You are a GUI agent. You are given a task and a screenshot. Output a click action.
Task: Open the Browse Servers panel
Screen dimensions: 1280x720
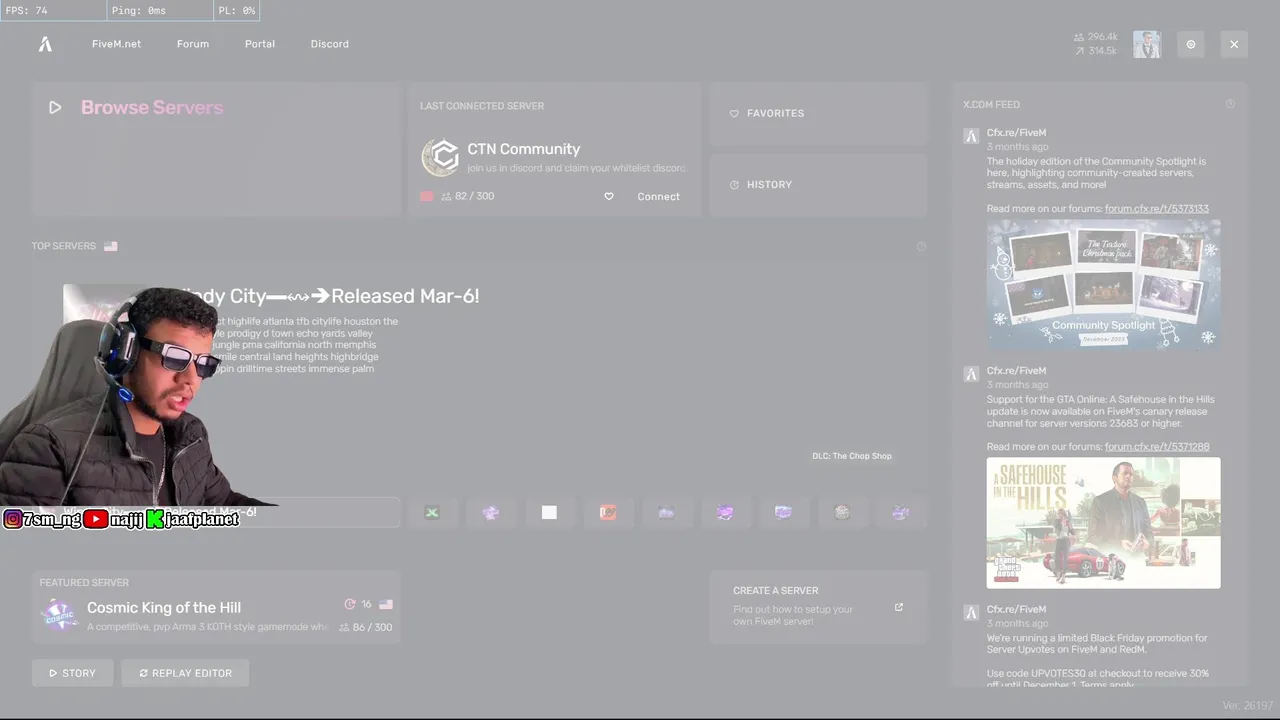[x=216, y=150]
